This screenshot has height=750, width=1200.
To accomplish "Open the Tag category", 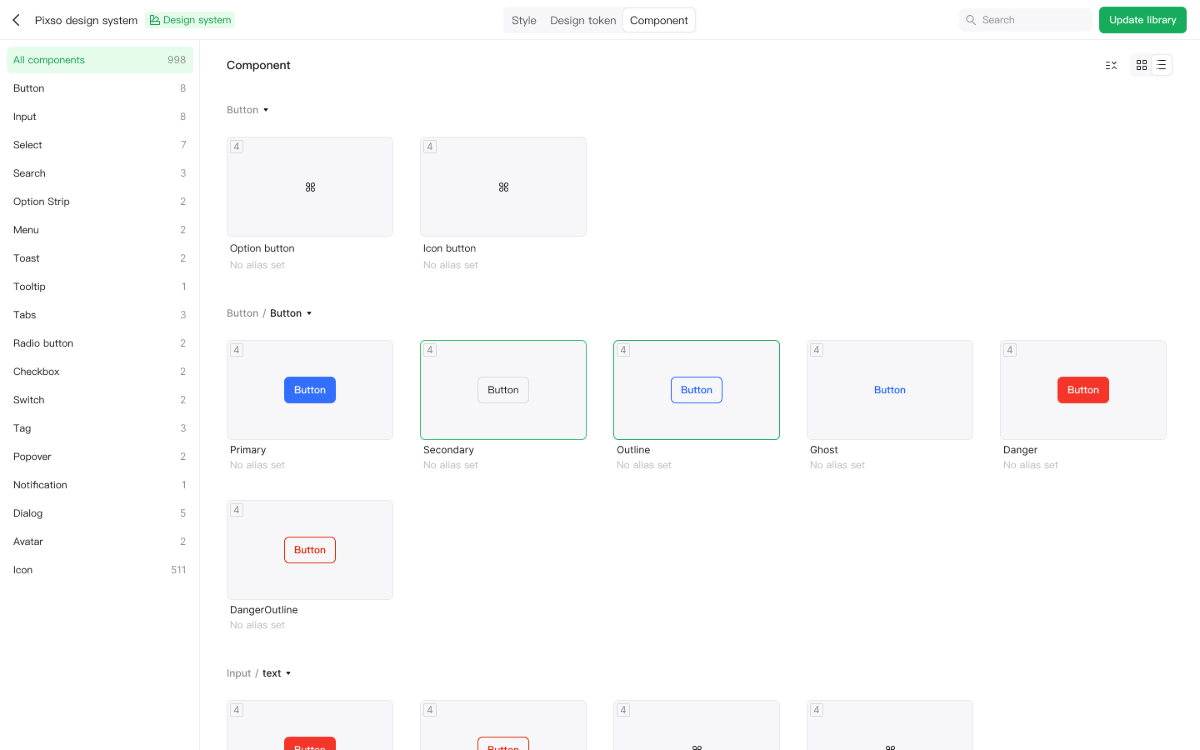I will 100,428.
